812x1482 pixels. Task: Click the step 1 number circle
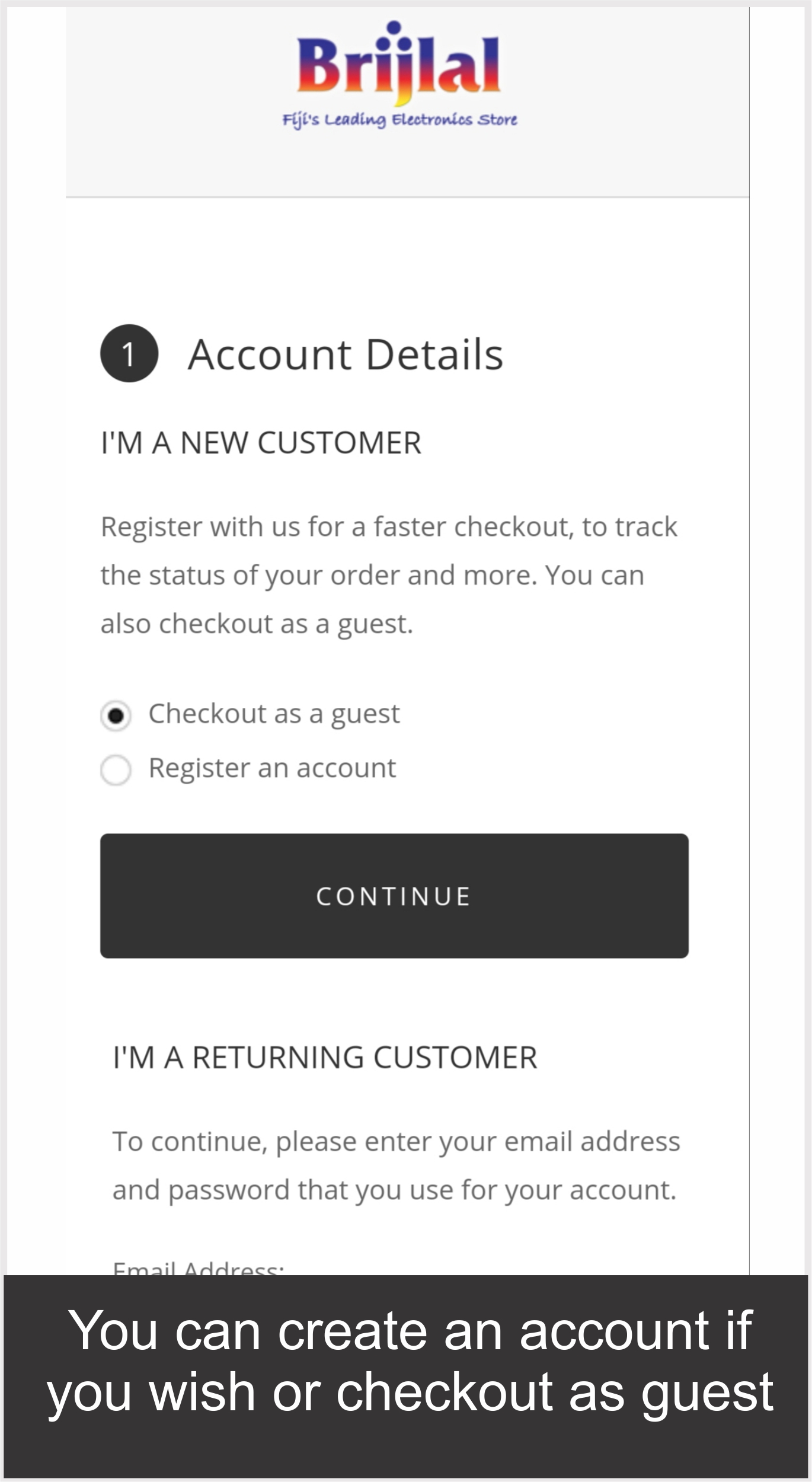(129, 353)
